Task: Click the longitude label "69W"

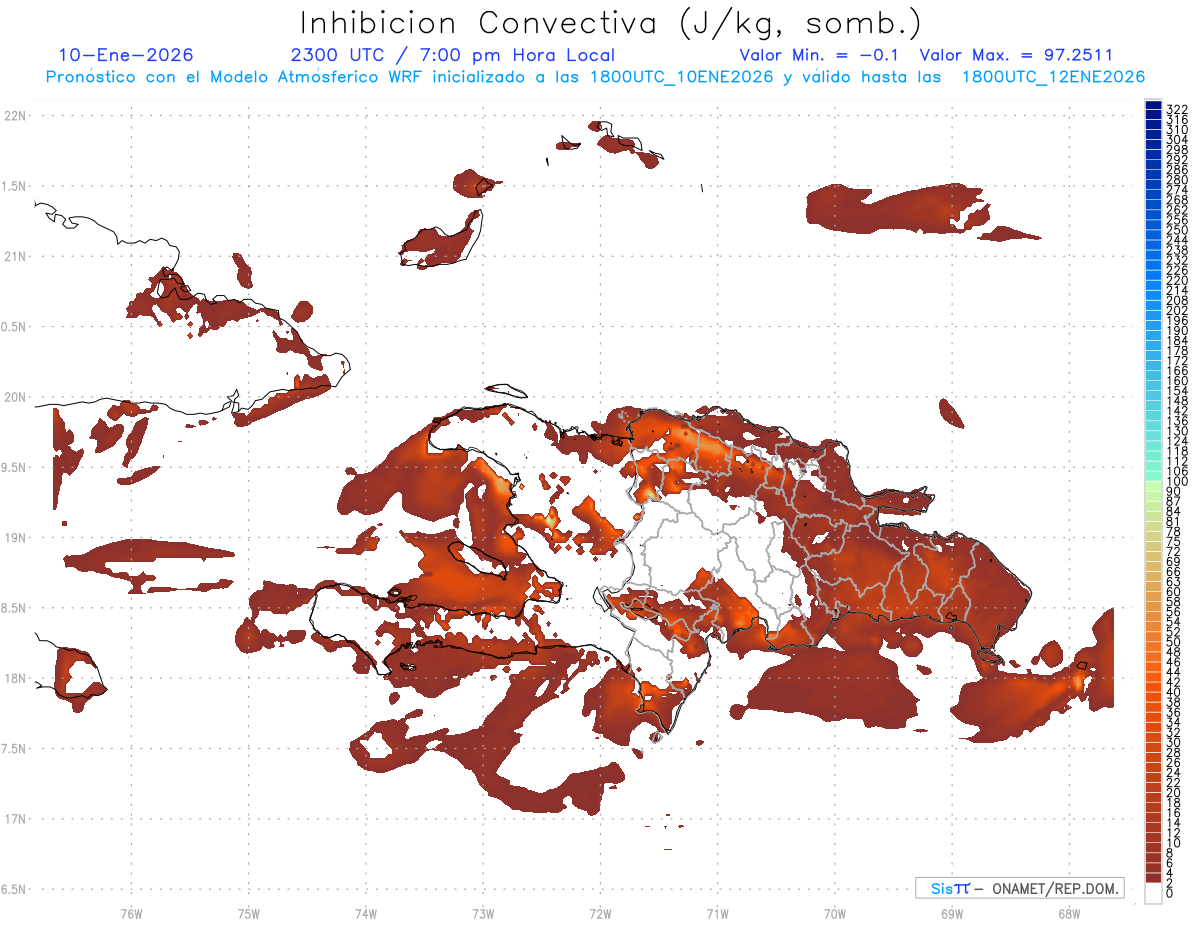Action: [951, 913]
